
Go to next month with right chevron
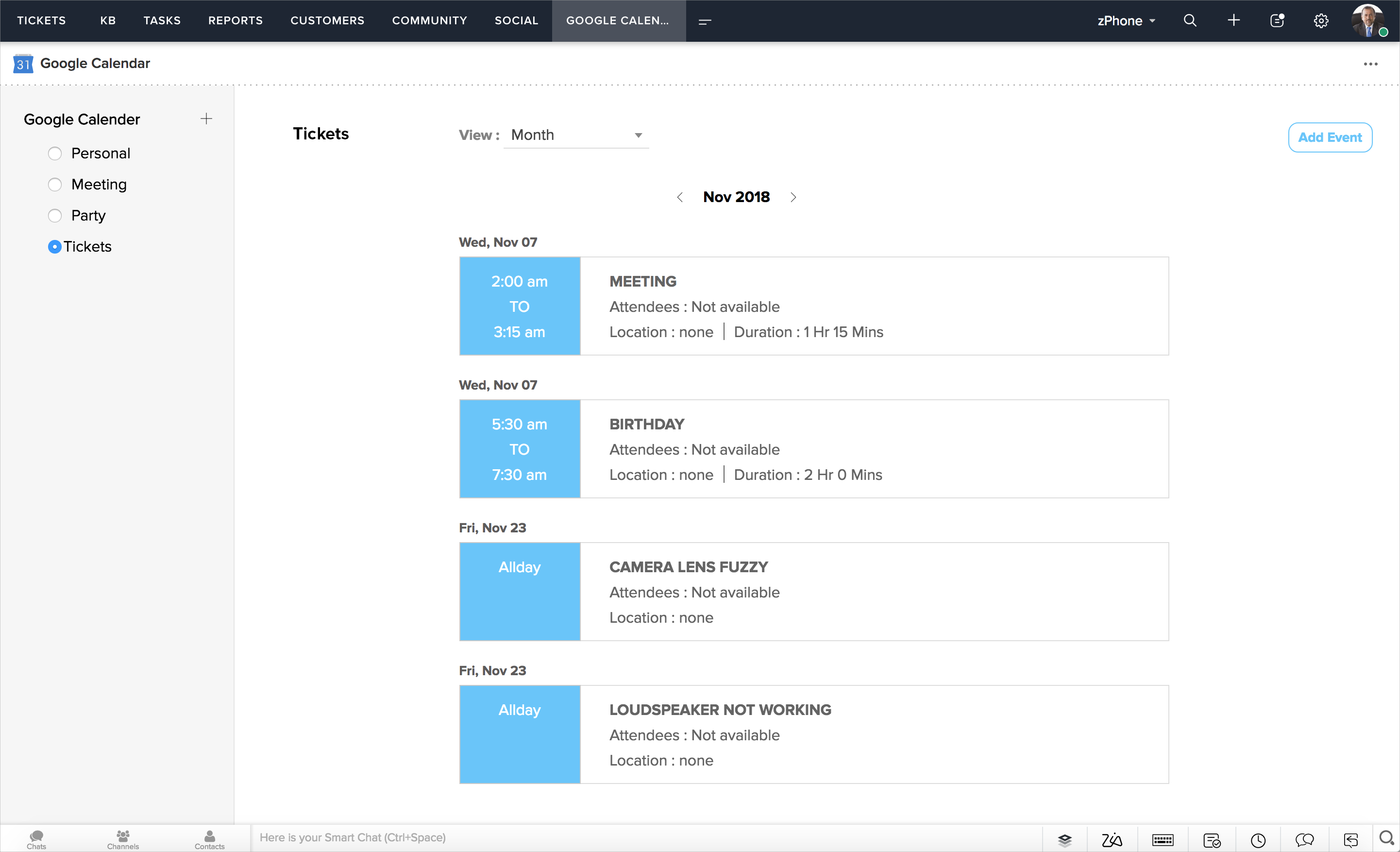pyautogui.click(x=793, y=197)
